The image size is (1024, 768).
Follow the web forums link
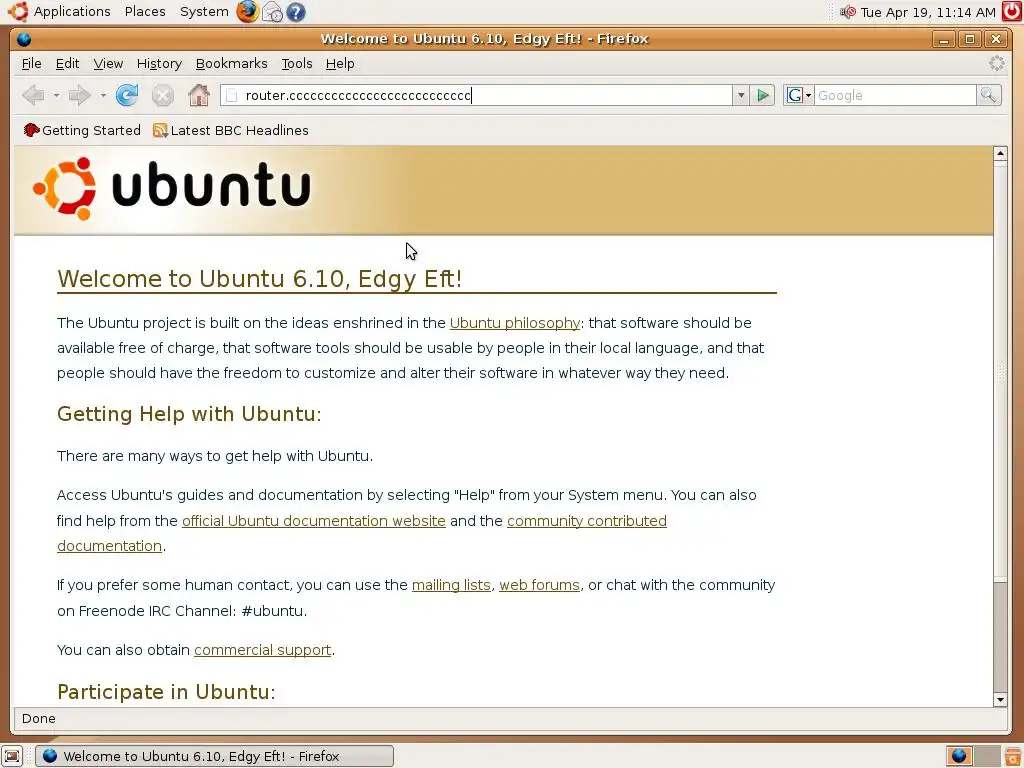539,584
